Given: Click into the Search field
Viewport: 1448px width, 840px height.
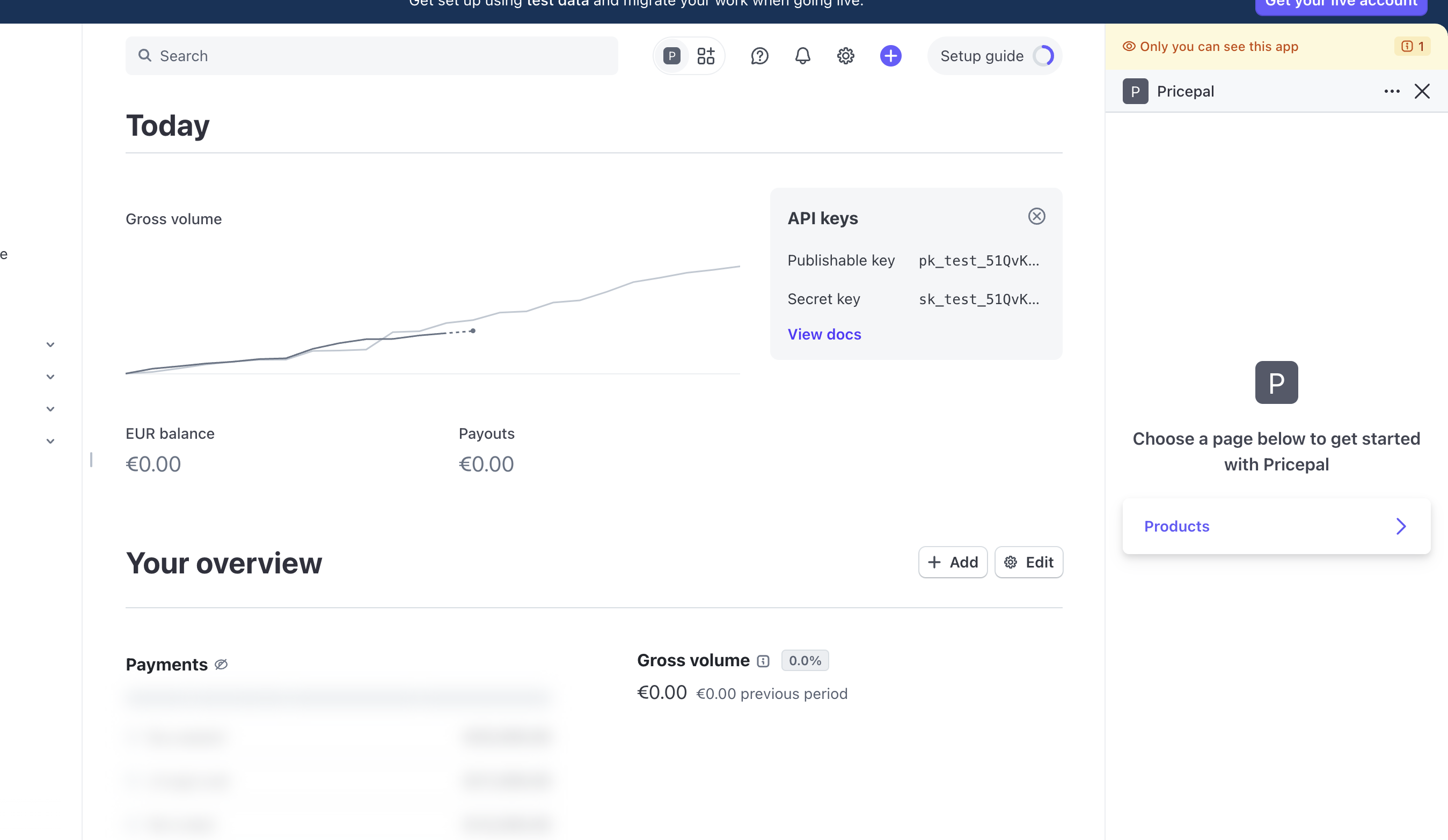Looking at the screenshot, I should coord(371,56).
